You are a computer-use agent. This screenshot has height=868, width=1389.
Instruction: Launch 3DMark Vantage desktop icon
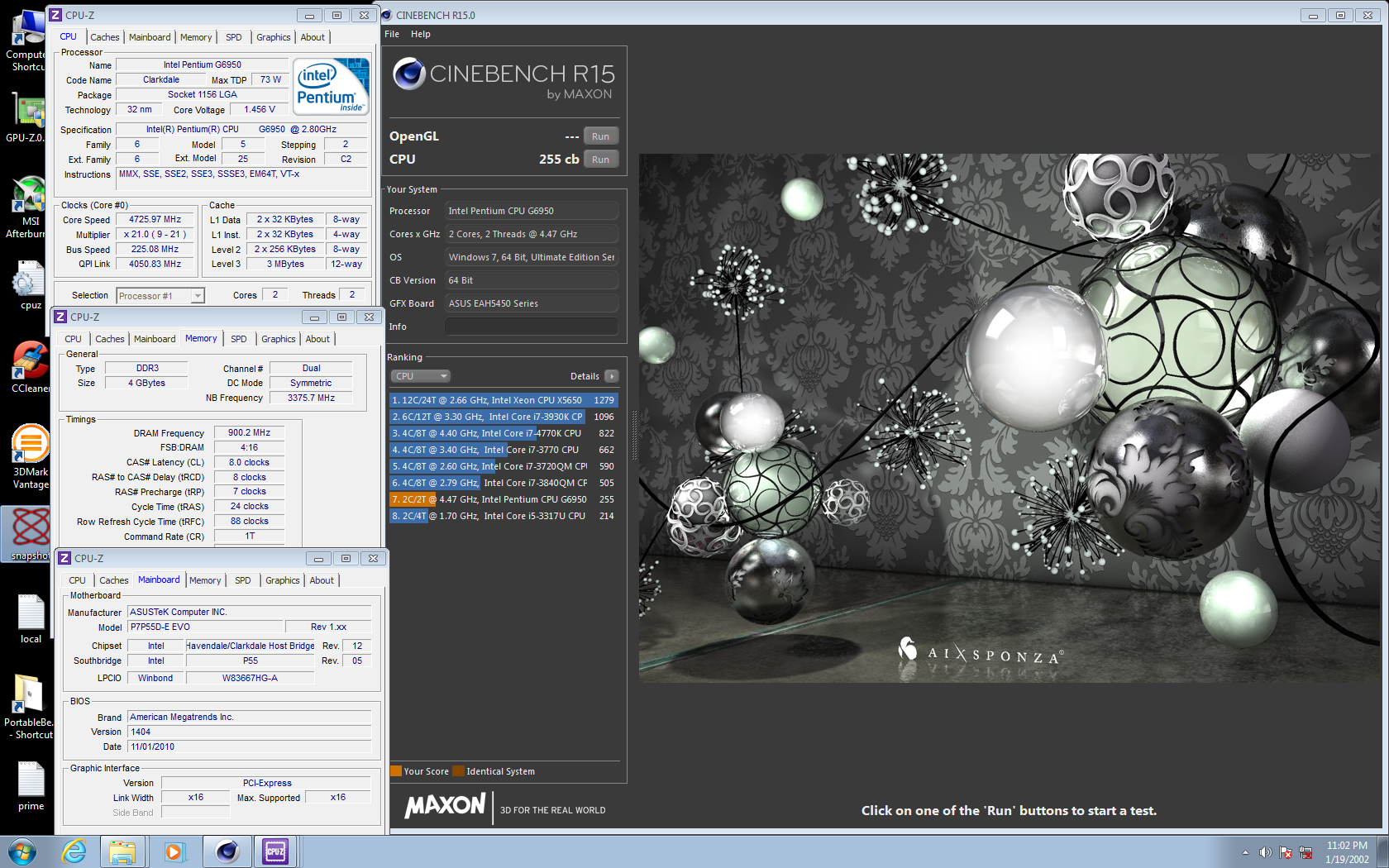pos(30,457)
